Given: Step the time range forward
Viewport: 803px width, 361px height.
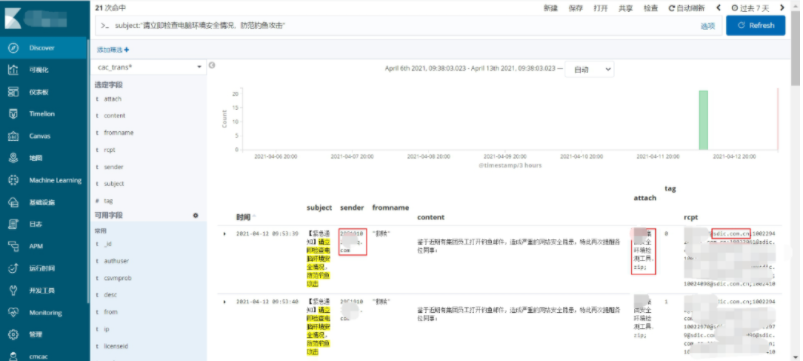Looking at the screenshot, I should click(x=782, y=8).
